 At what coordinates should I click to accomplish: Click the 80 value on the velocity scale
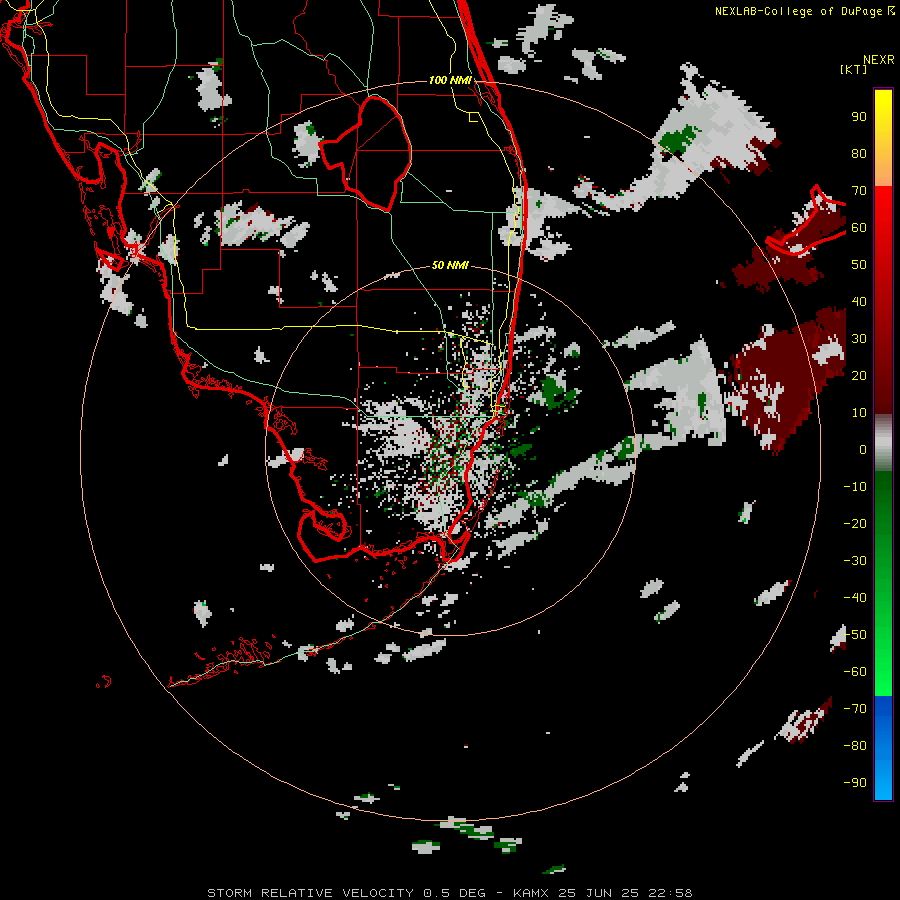click(859, 153)
